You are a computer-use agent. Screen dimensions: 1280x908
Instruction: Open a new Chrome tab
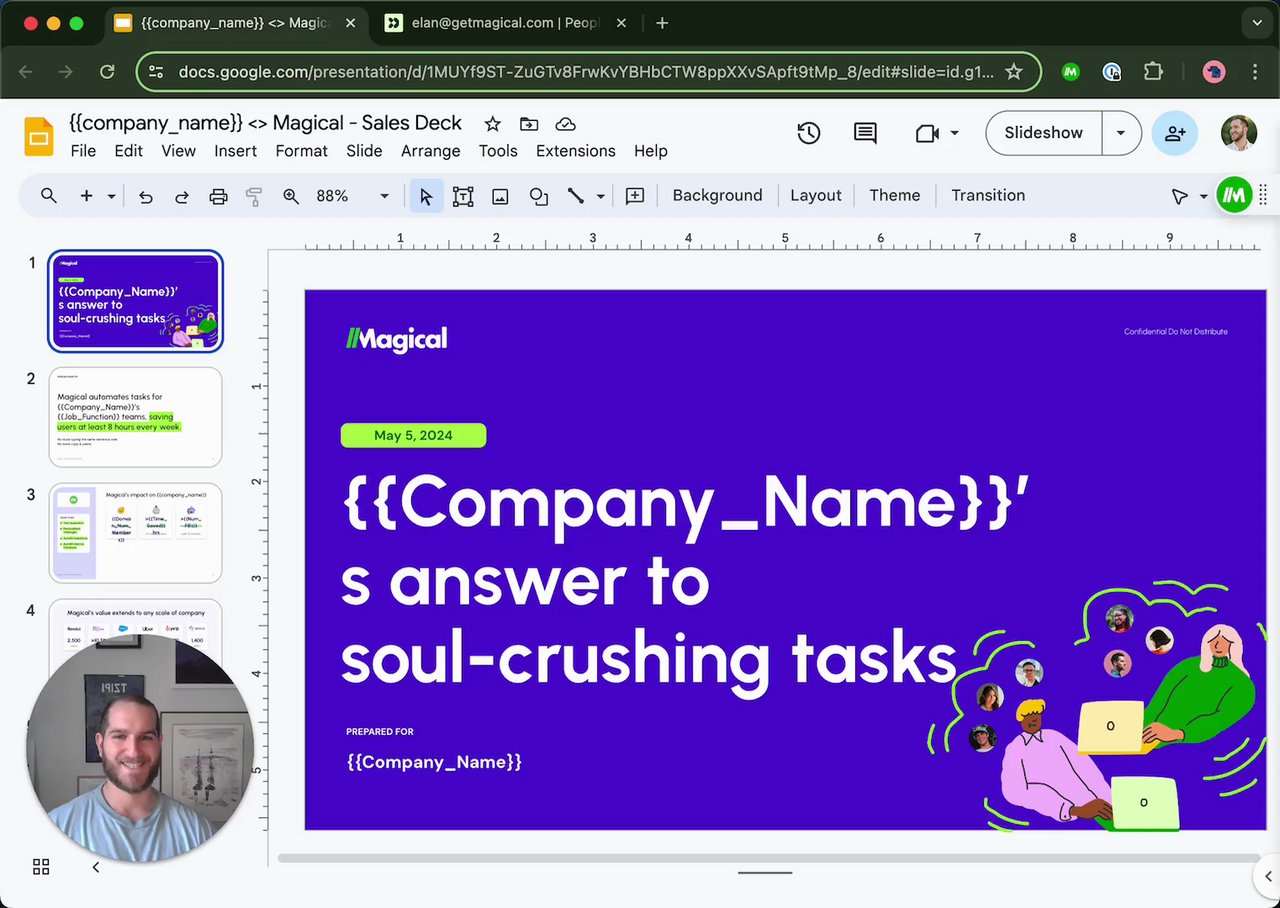(x=662, y=23)
